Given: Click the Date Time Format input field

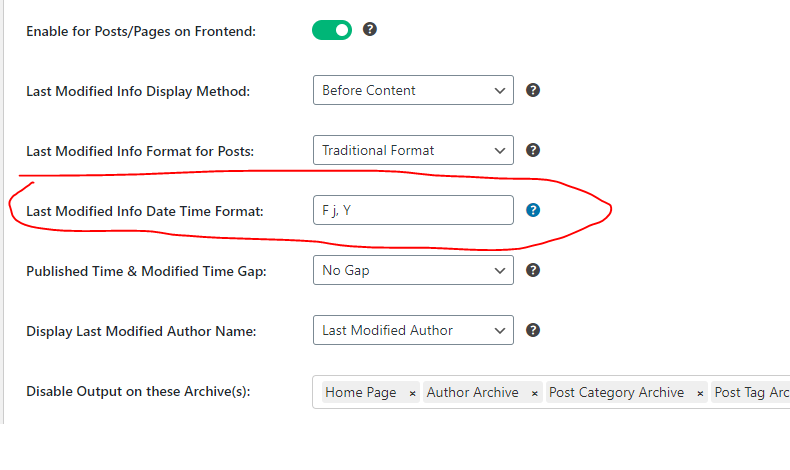Looking at the screenshot, I should (x=413, y=210).
